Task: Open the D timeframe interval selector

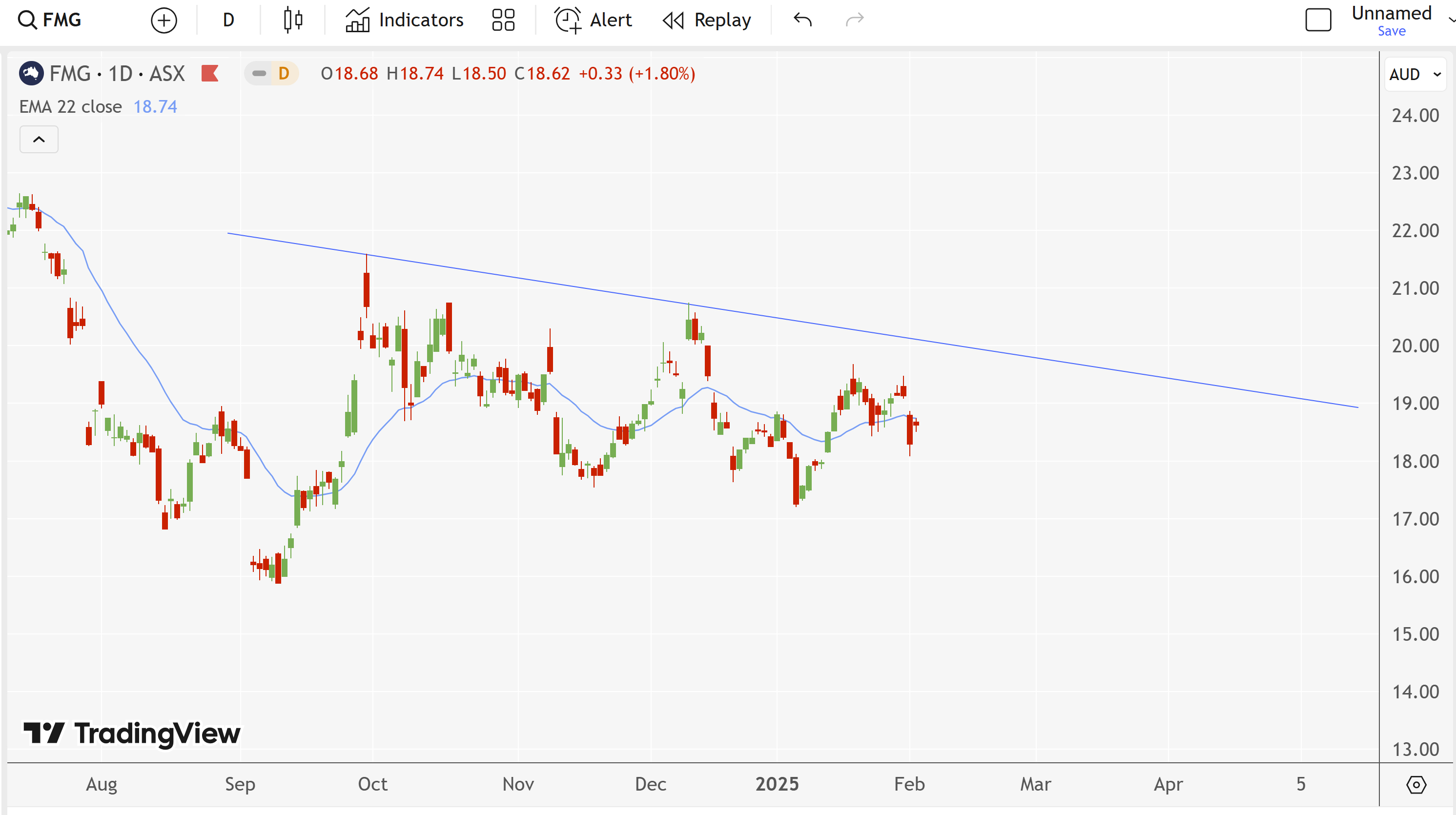Action: [228, 20]
